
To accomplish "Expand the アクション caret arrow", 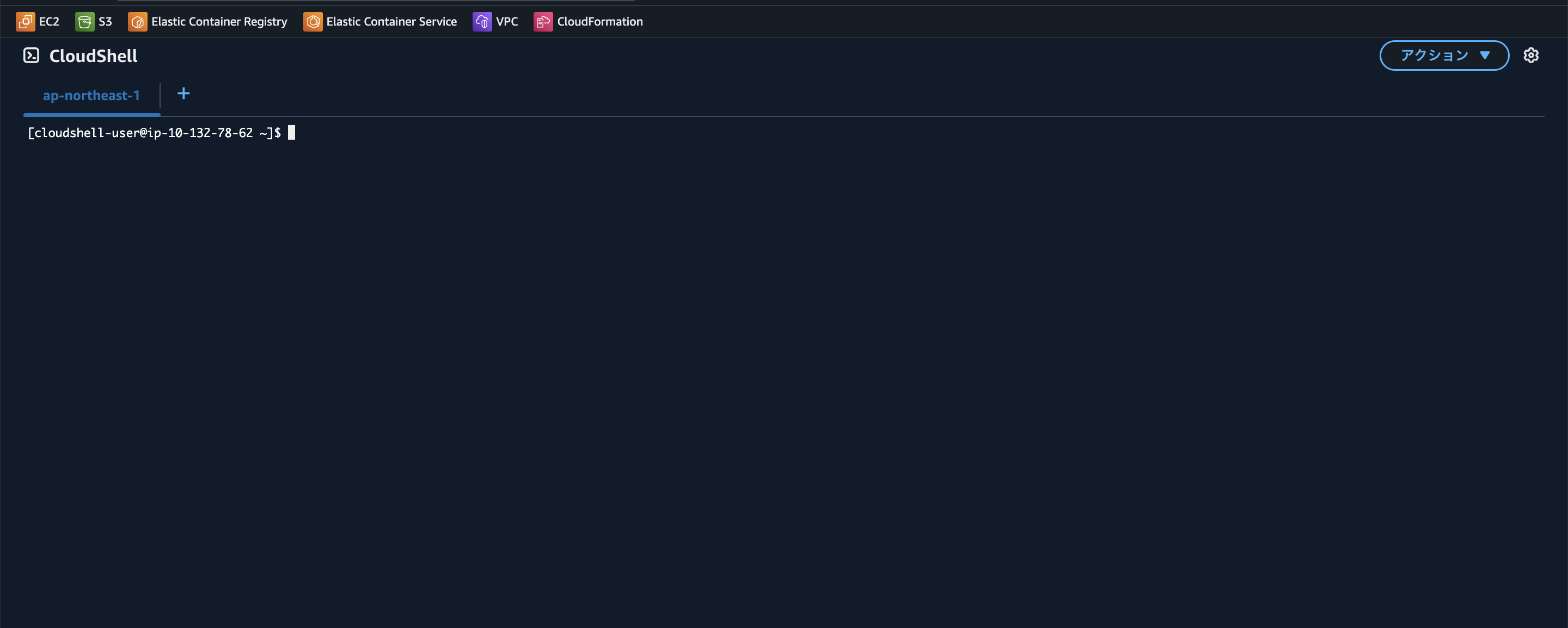I will coord(1485,55).
